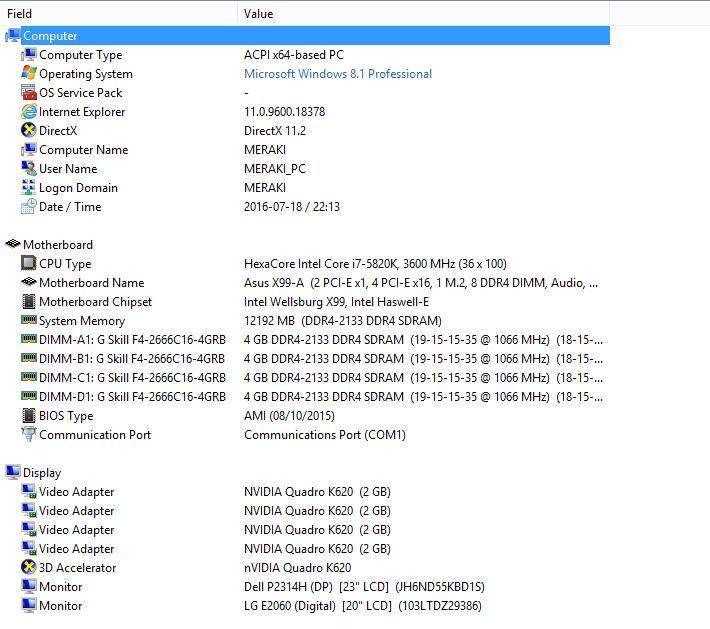Click the User Name icon
Image resolution: width=710 pixels, height=629 pixels.
[x=29, y=168]
